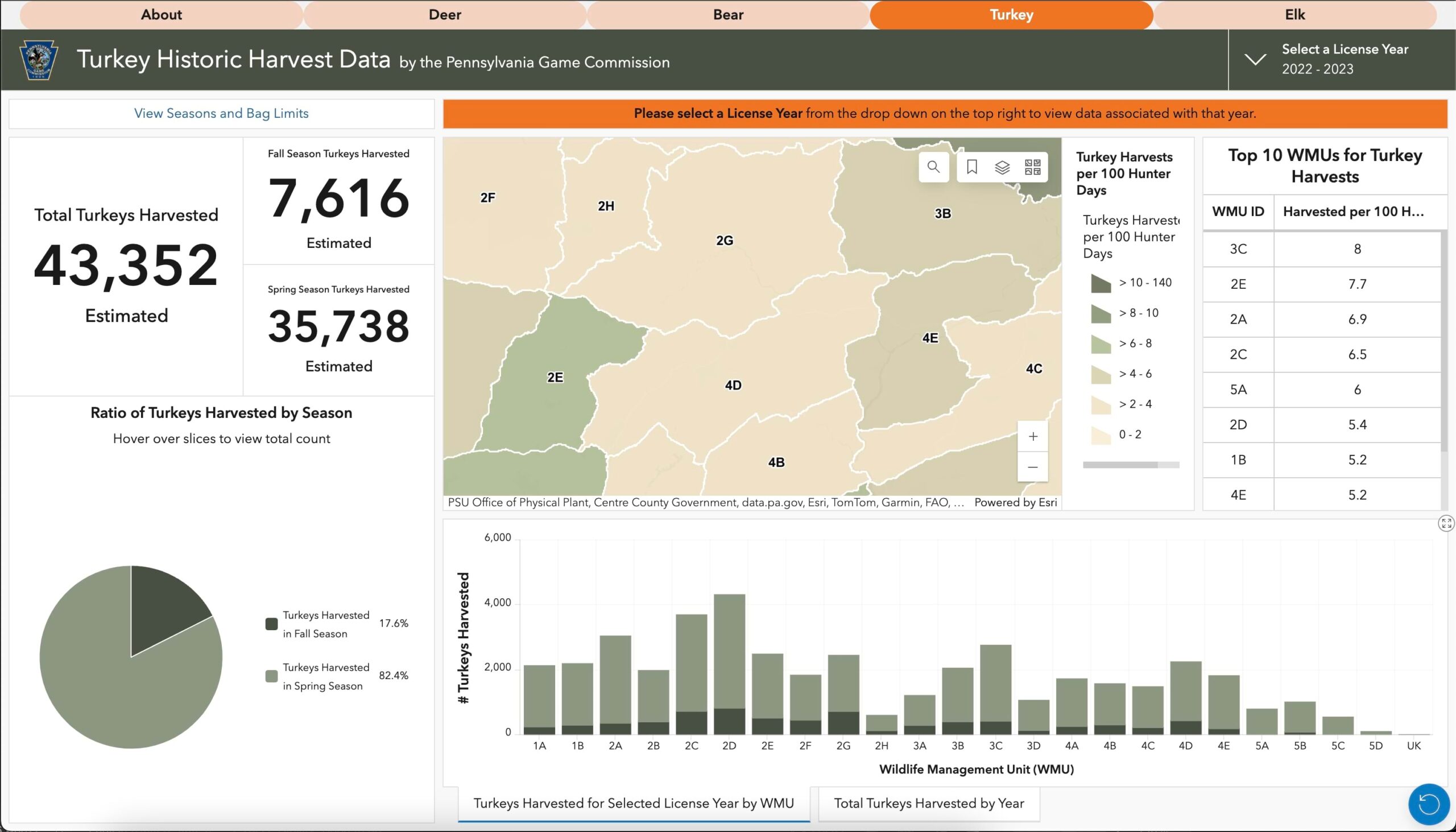Image resolution: width=1456 pixels, height=832 pixels.
Task: Expand the bar chart to fullscreen
Action: [x=1446, y=523]
